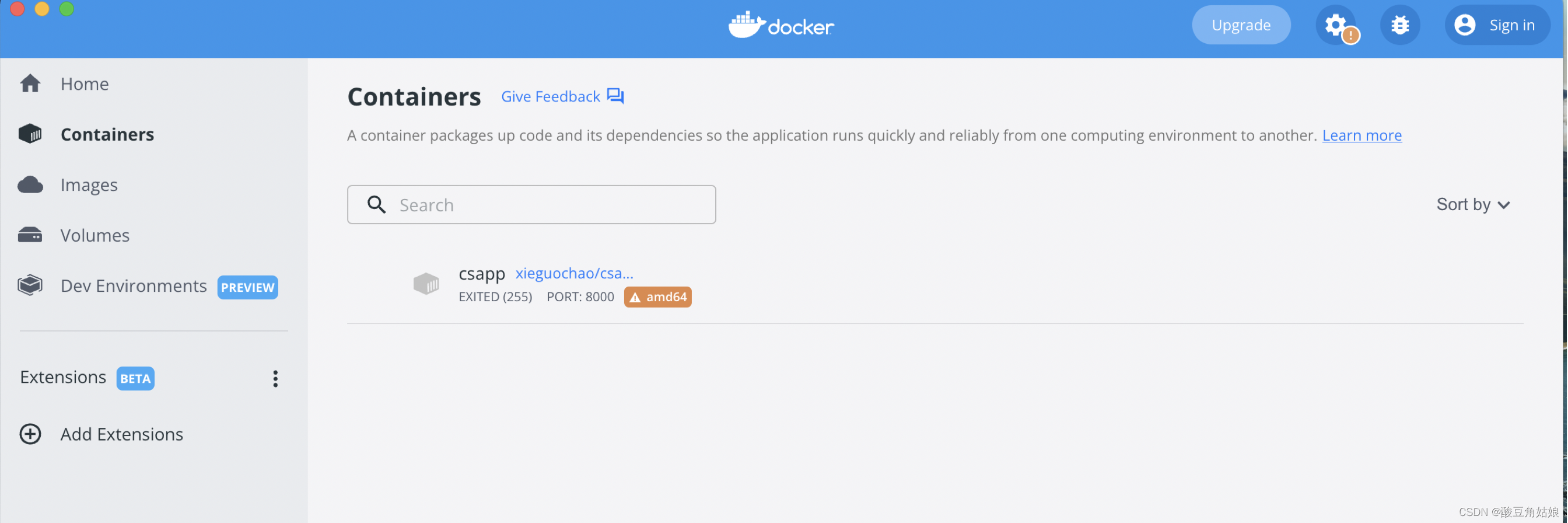Image resolution: width=1568 pixels, height=523 pixels.
Task: Click the PREVIEW badge
Action: coord(248,287)
